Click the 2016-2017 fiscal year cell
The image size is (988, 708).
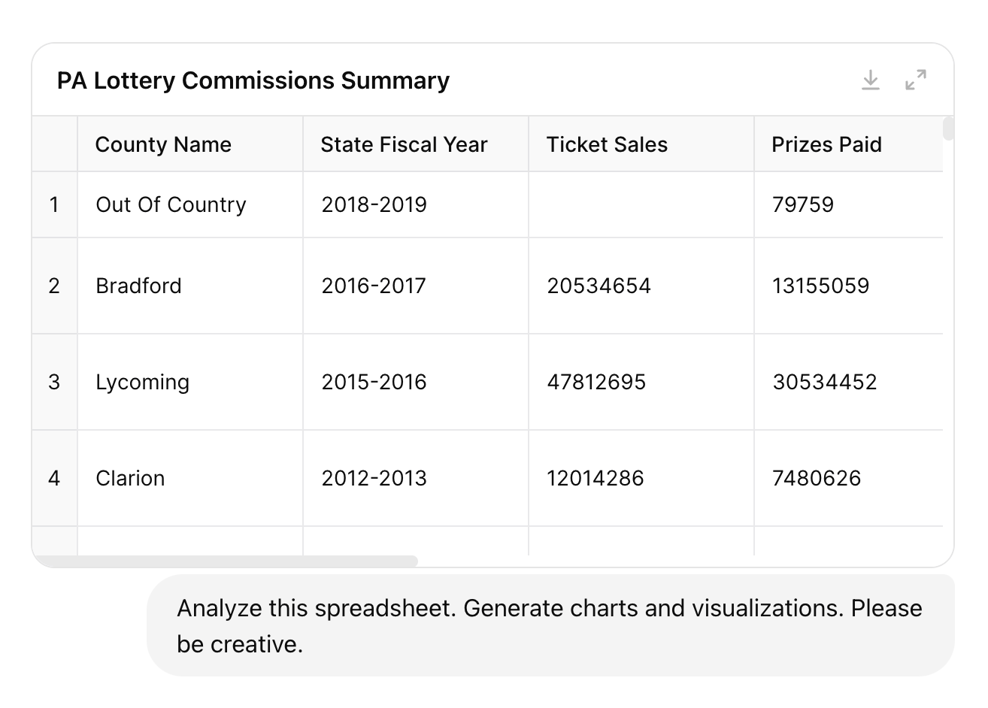click(372, 285)
